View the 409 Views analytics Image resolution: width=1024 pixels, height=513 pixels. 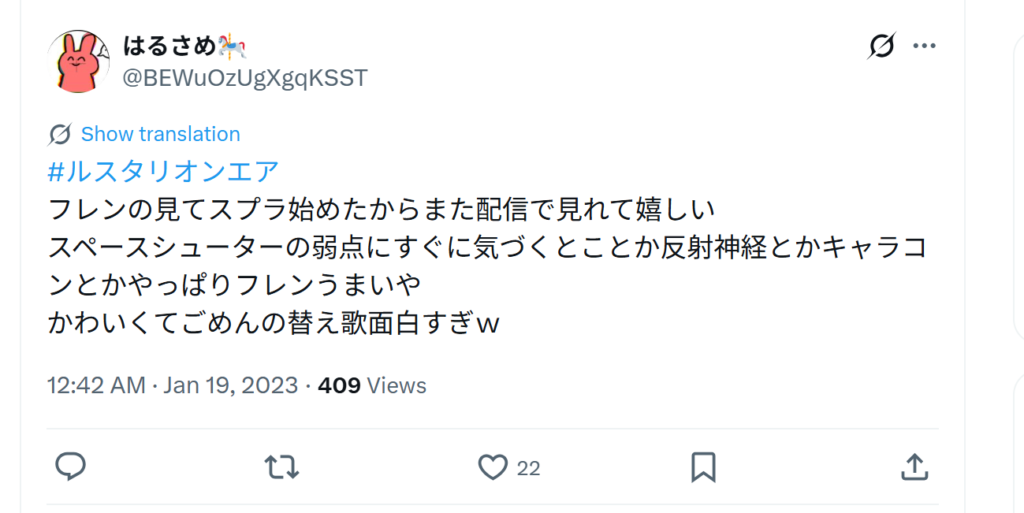[372, 385]
